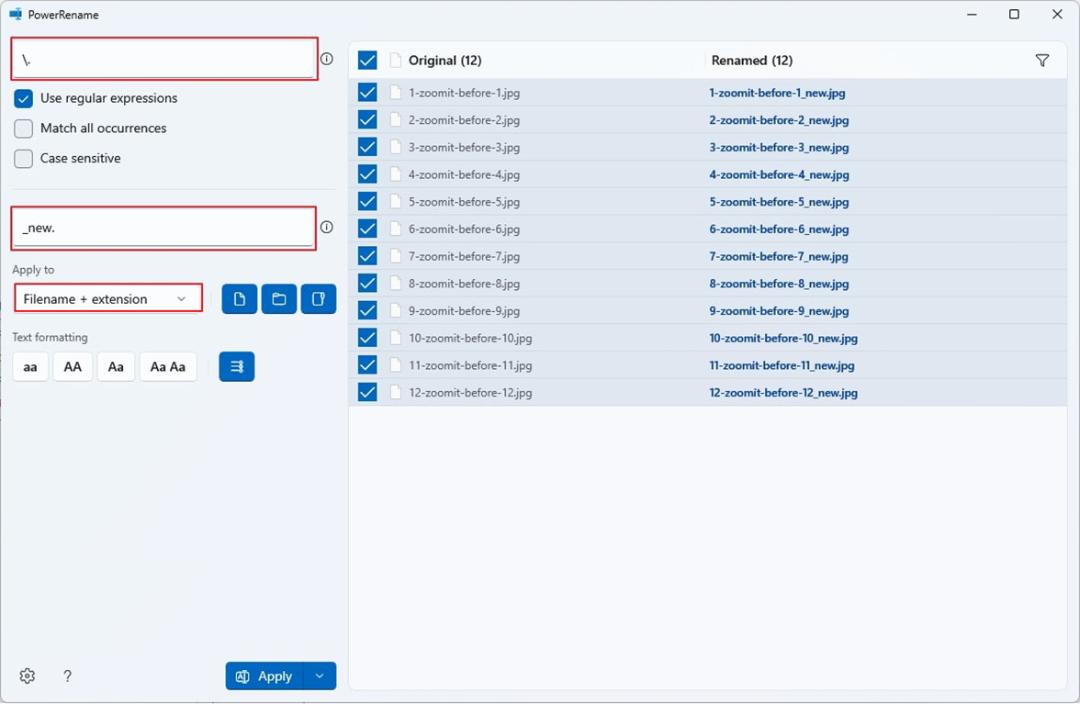The width and height of the screenshot is (1080, 704).
Task: Click the 'Renamed (12)' column header
Action: click(752, 61)
